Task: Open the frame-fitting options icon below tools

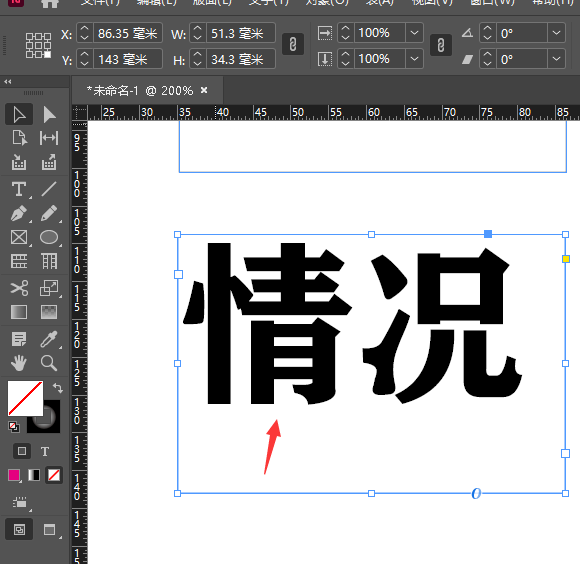Action: click(20, 503)
